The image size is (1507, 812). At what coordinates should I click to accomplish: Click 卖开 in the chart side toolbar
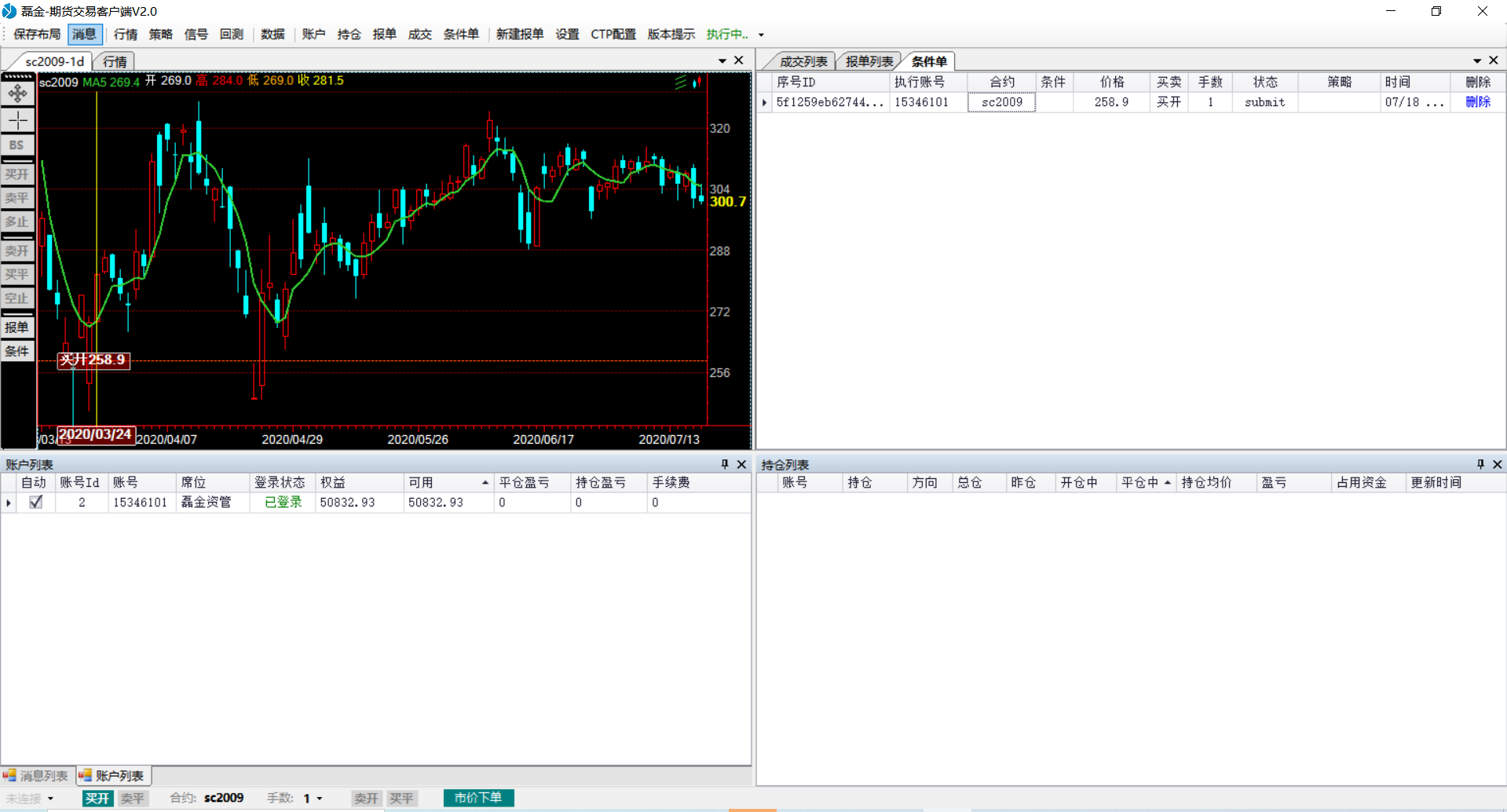(17, 251)
